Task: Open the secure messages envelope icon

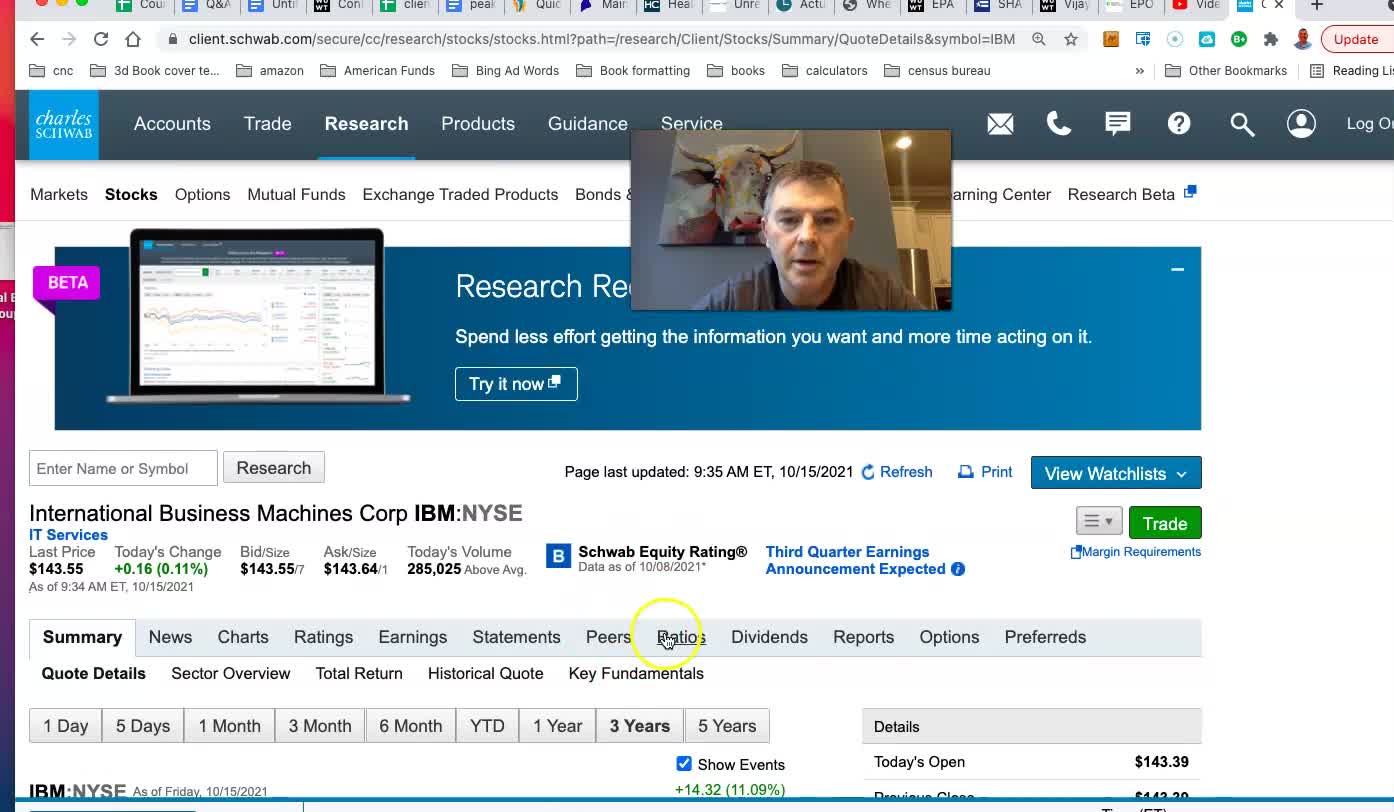Action: [x=1000, y=124]
